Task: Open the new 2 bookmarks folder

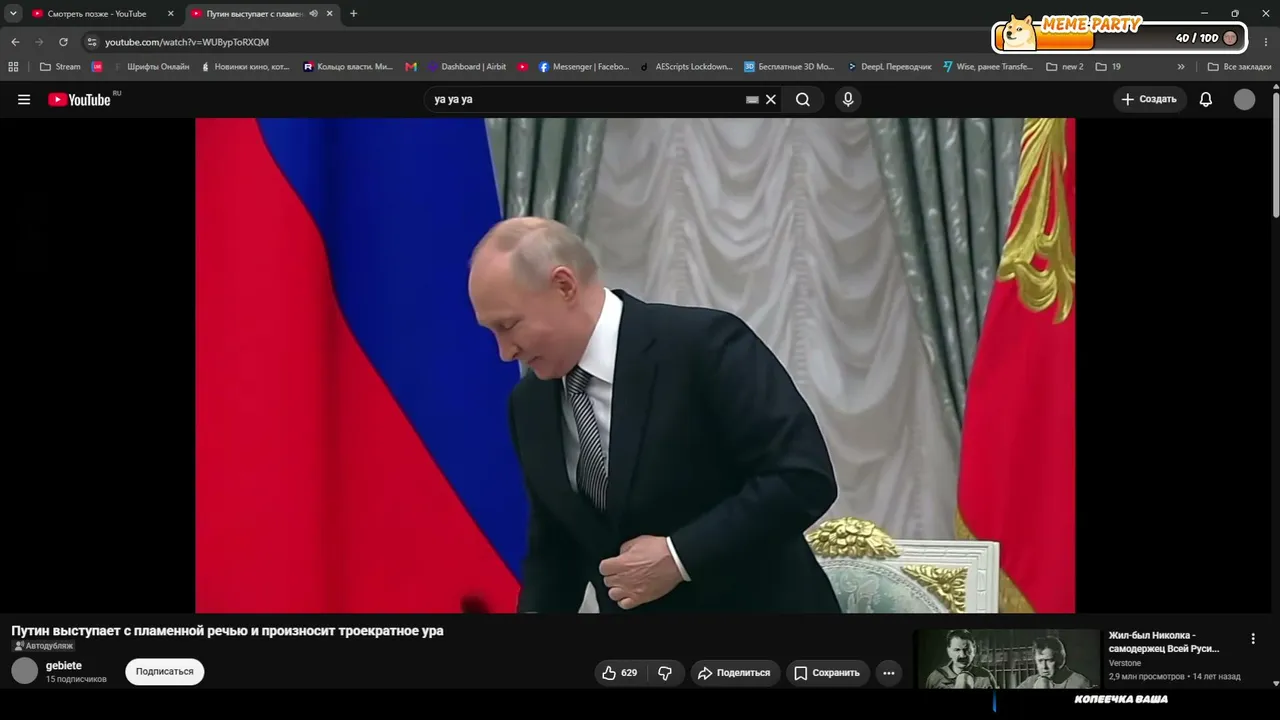Action: point(1065,67)
